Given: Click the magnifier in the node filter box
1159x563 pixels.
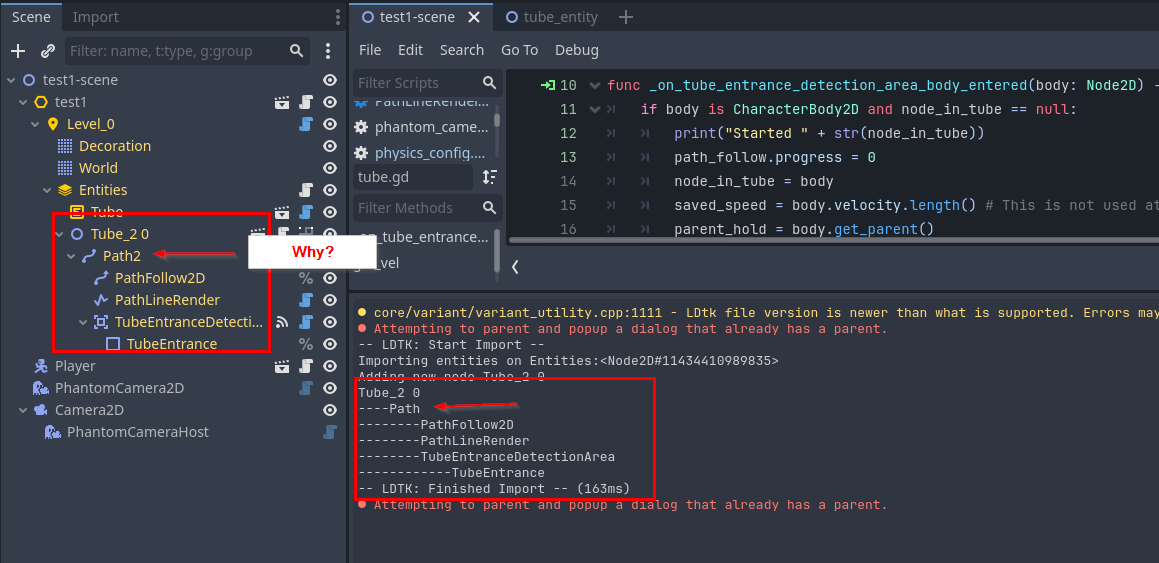Looking at the screenshot, I should pyautogui.click(x=296, y=51).
